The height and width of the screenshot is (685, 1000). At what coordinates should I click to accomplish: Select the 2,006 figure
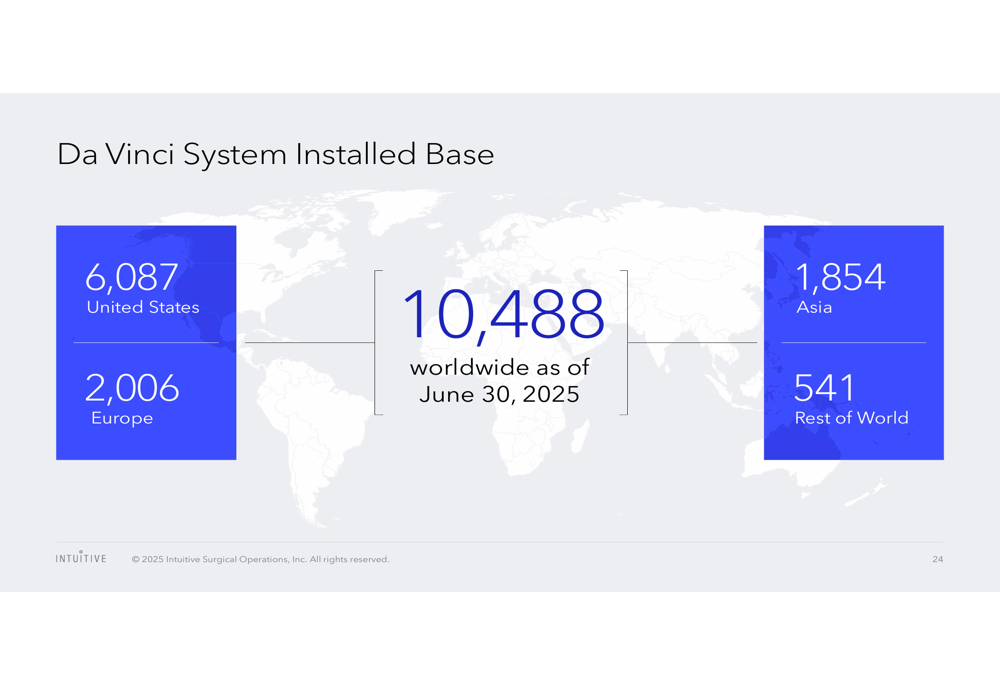click(x=132, y=388)
